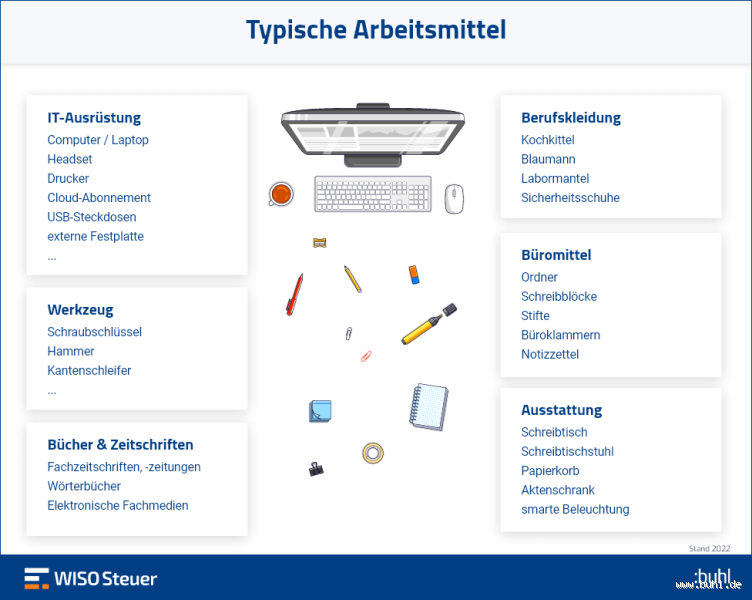Click the Kantenschleifer entry

(89, 370)
